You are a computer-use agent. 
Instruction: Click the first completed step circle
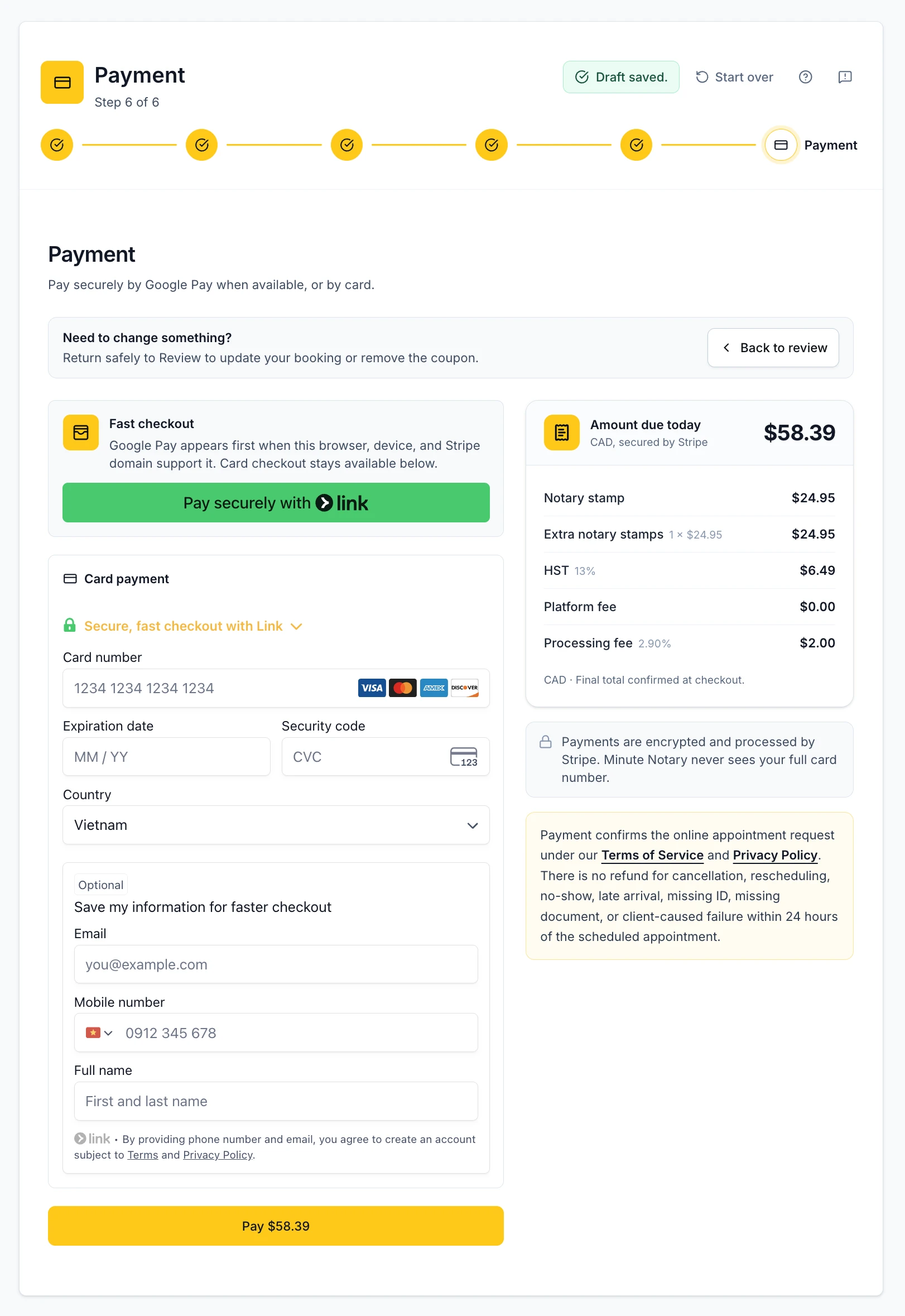click(57, 145)
